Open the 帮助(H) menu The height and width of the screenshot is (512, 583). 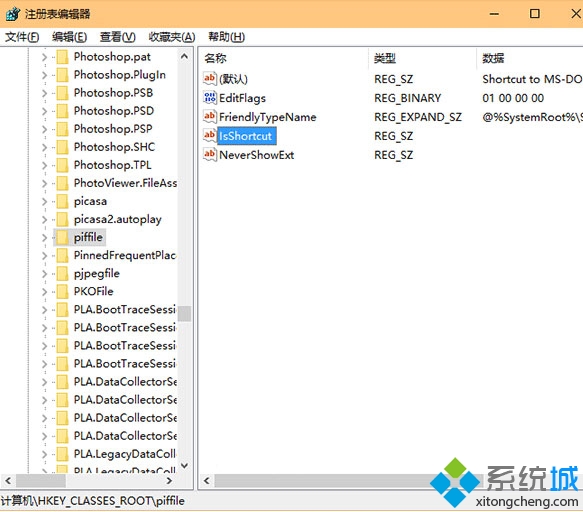(226, 37)
